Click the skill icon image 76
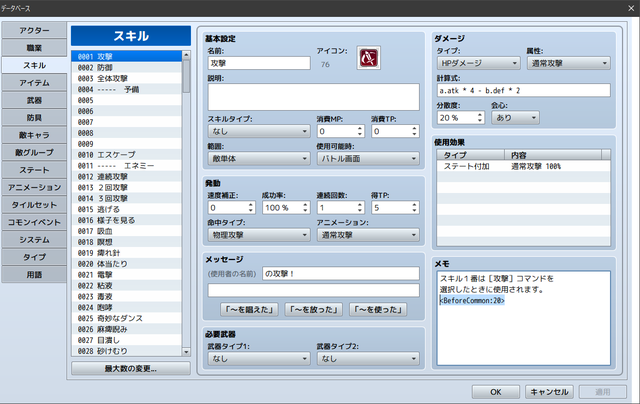This screenshot has height=404, width=640. (x=368, y=58)
